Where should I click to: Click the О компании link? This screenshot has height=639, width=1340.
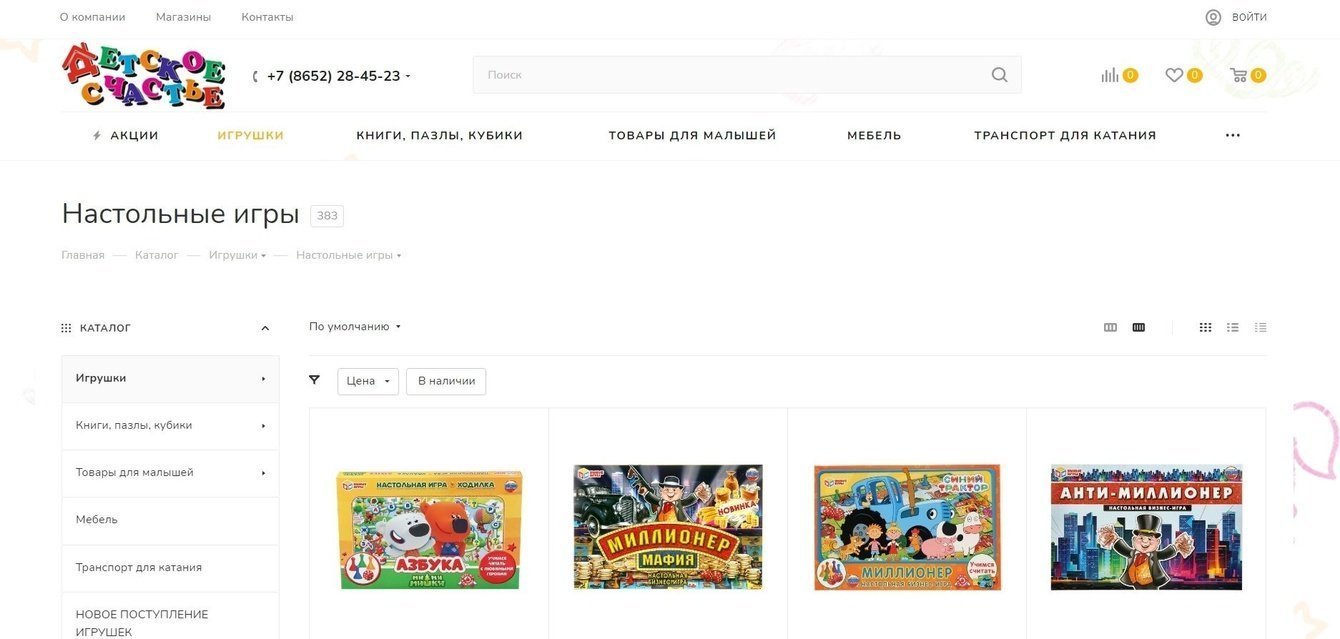pos(93,17)
